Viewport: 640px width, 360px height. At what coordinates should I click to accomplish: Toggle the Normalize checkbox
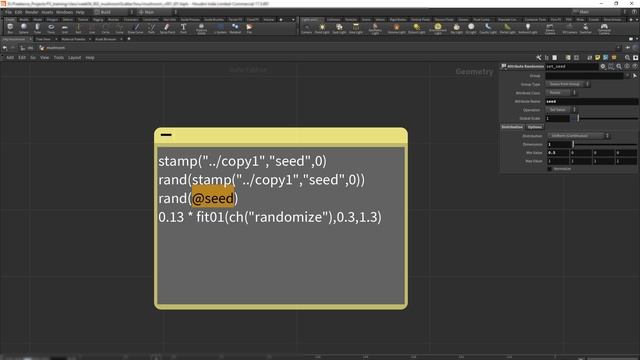[549, 169]
